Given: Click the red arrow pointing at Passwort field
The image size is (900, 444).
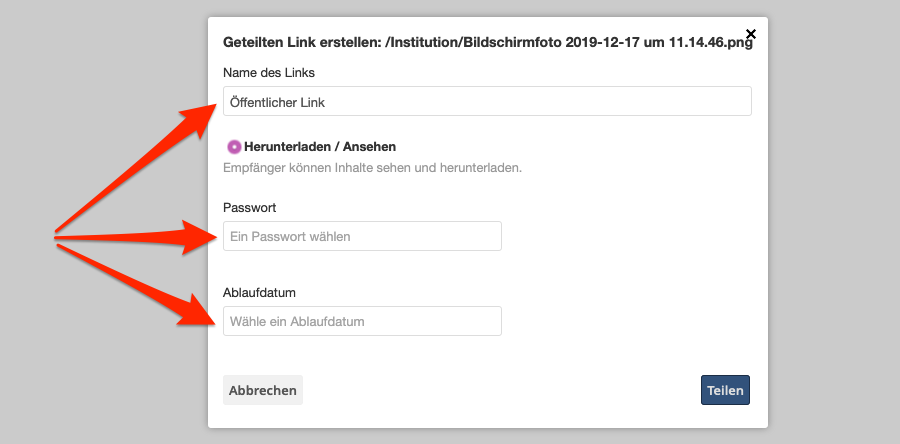Looking at the screenshot, I should pos(140,237).
